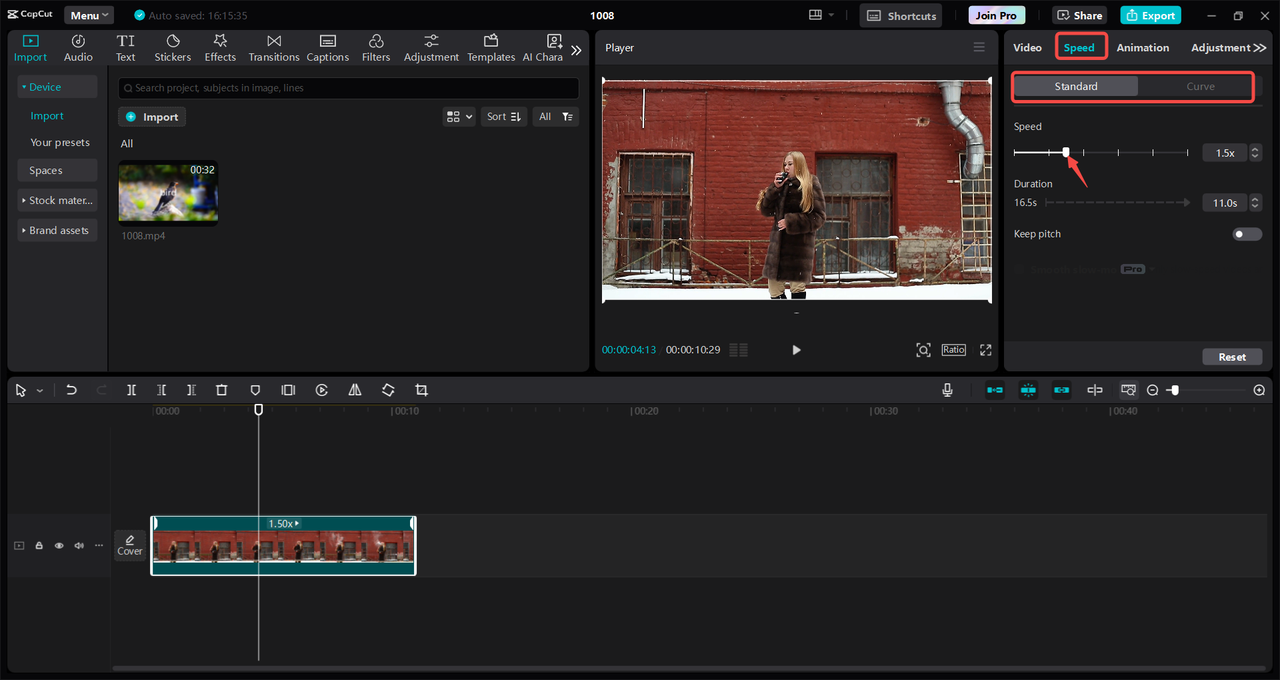Open the Stickers library
This screenshot has height=680, width=1280.
tap(172, 48)
